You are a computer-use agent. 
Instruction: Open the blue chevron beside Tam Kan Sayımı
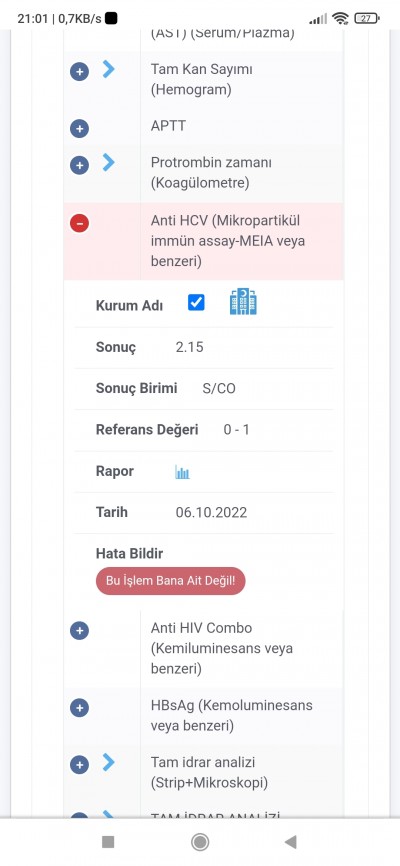tap(109, 69)
